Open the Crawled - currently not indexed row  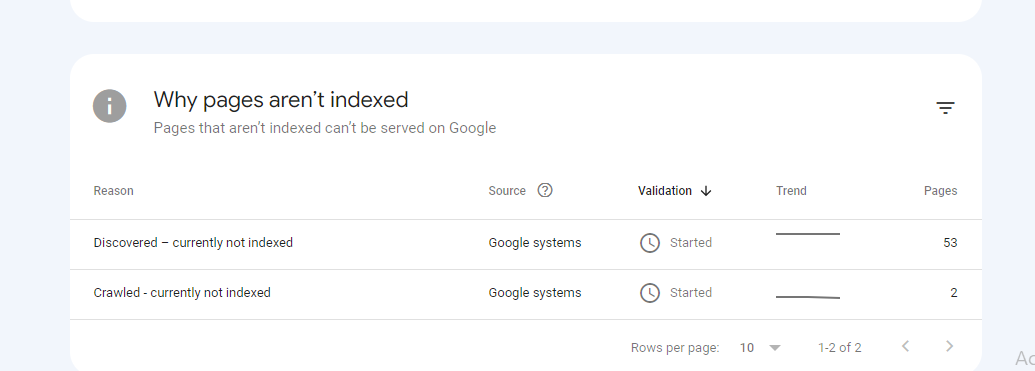pyautogui.click(x=525, y=294)
